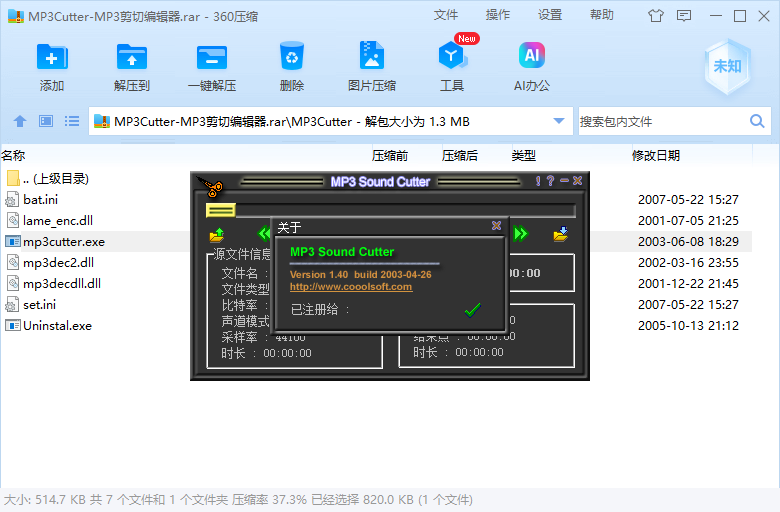Select the bat.ini file
The image size is (780, 512).
point(31,200)
